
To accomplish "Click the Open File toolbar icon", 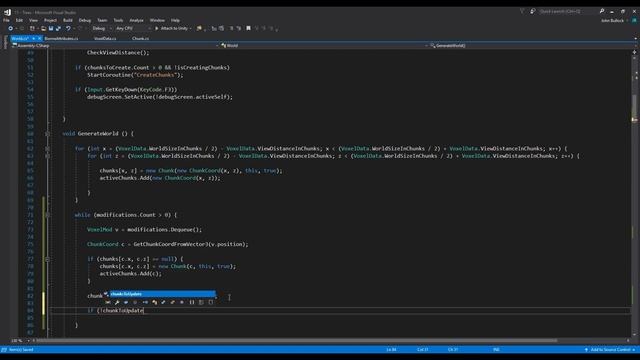I will click(x=43, y=29).
